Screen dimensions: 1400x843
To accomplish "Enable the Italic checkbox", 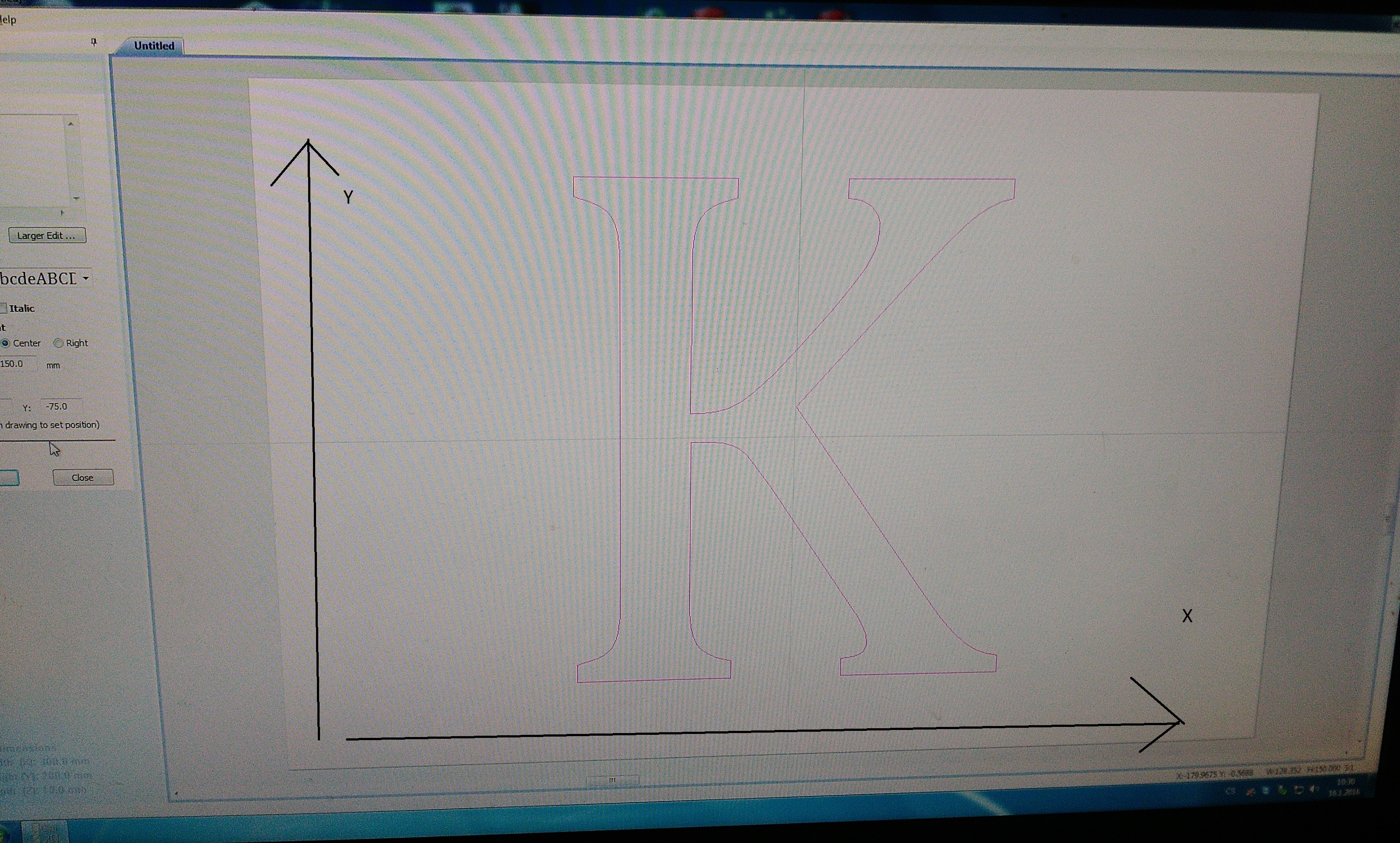I will coord(4,308).
